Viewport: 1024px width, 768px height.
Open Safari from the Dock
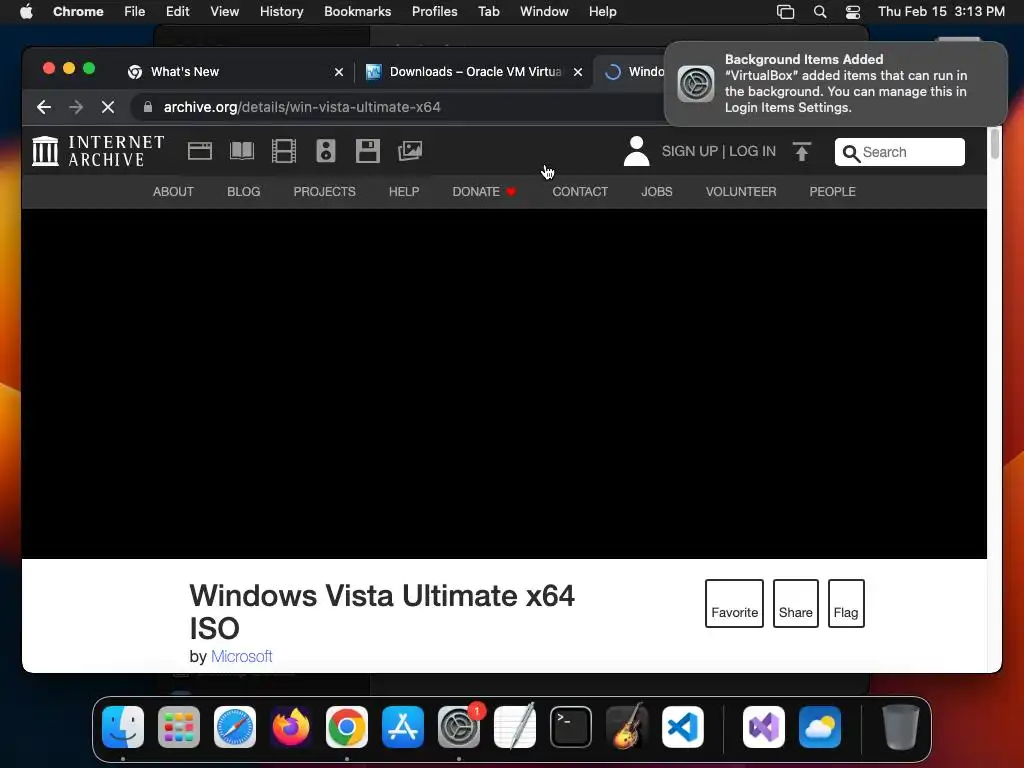click(x=235, y=727)
